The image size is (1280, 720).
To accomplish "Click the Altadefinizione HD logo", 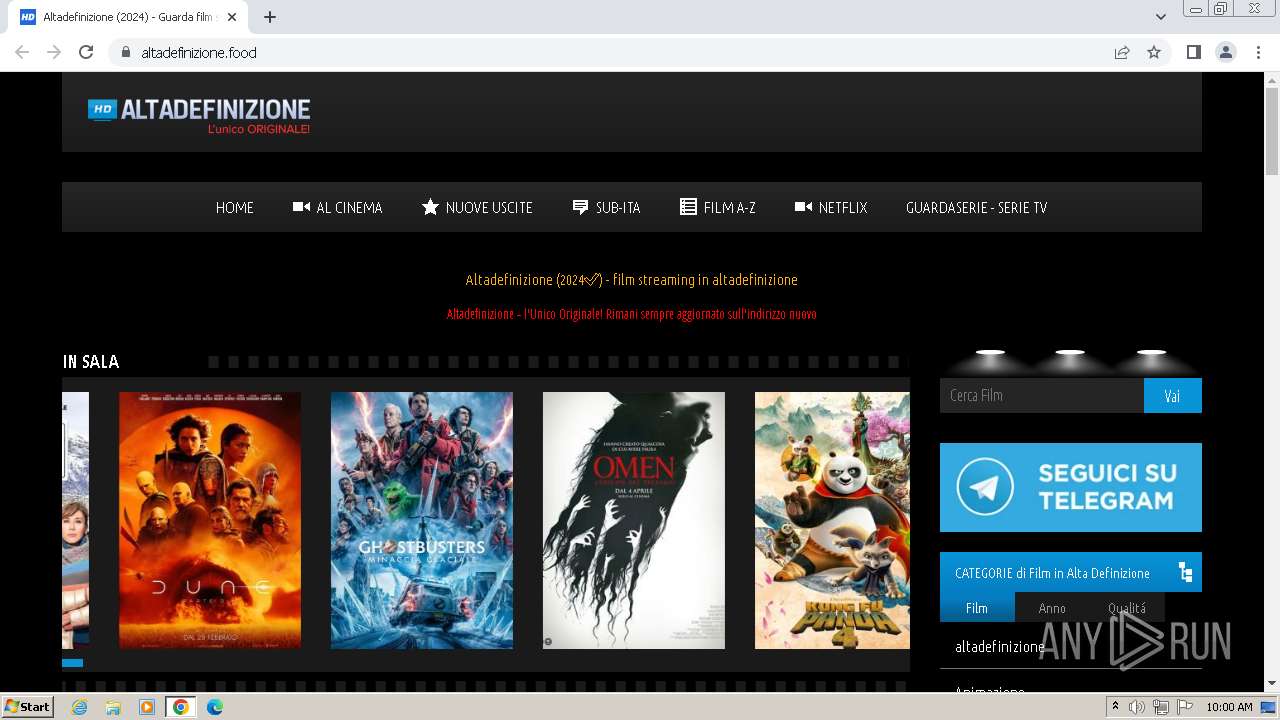I will [x=199, y=115].
